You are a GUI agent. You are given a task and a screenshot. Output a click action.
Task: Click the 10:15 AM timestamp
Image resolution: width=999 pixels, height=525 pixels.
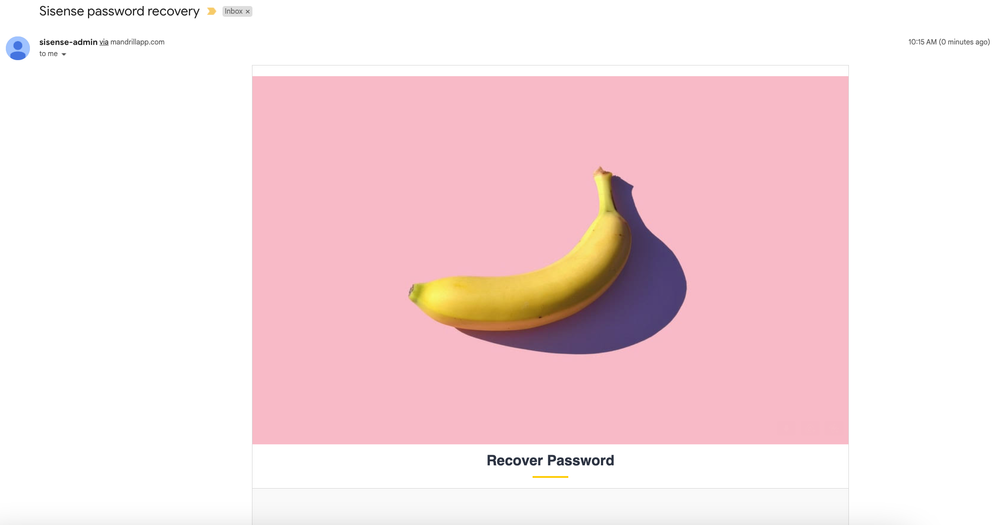click(922, 42)
